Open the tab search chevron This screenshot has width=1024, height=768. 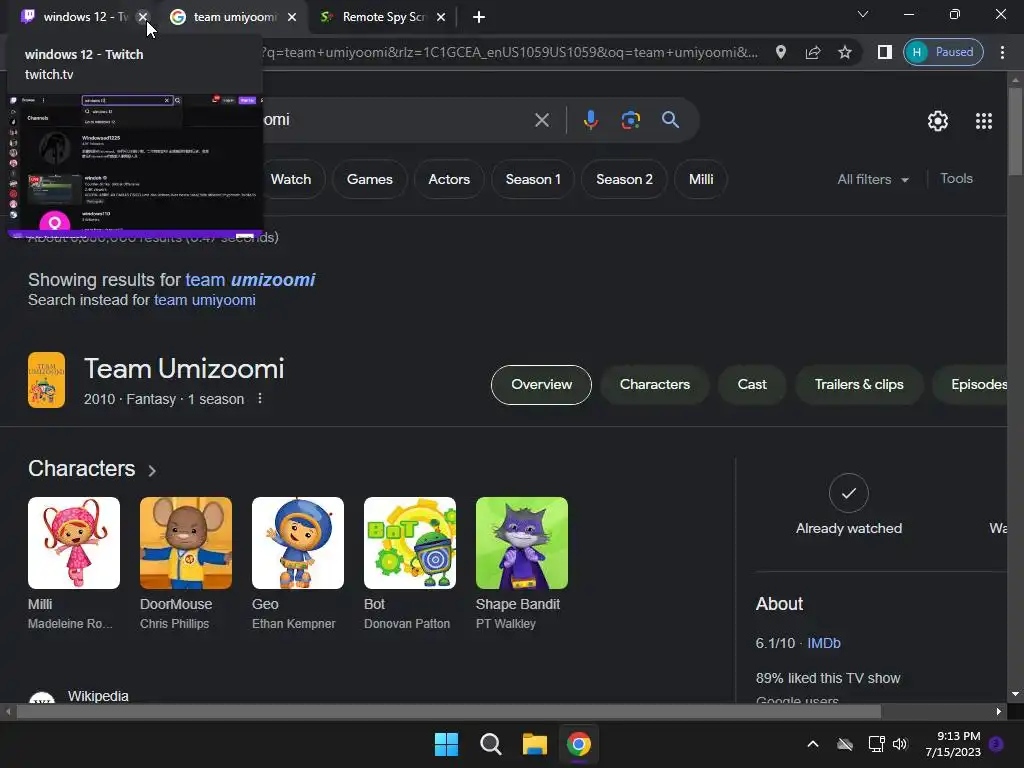(x=863, y=14)
